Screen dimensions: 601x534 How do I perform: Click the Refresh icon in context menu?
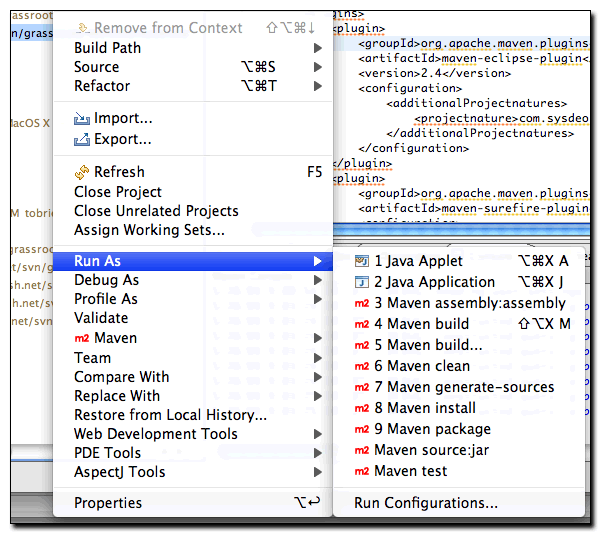82,172
